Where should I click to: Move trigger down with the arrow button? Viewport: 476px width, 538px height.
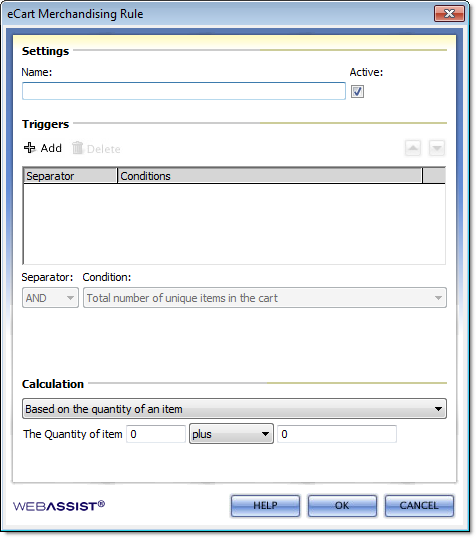pos(437,148)
